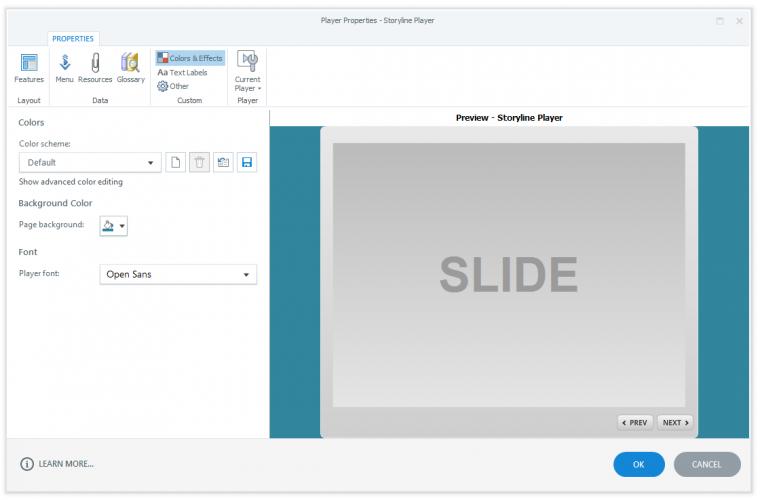Click the SLIDE preview area
This screenshot has width=760, height=500.
point(508,275)
